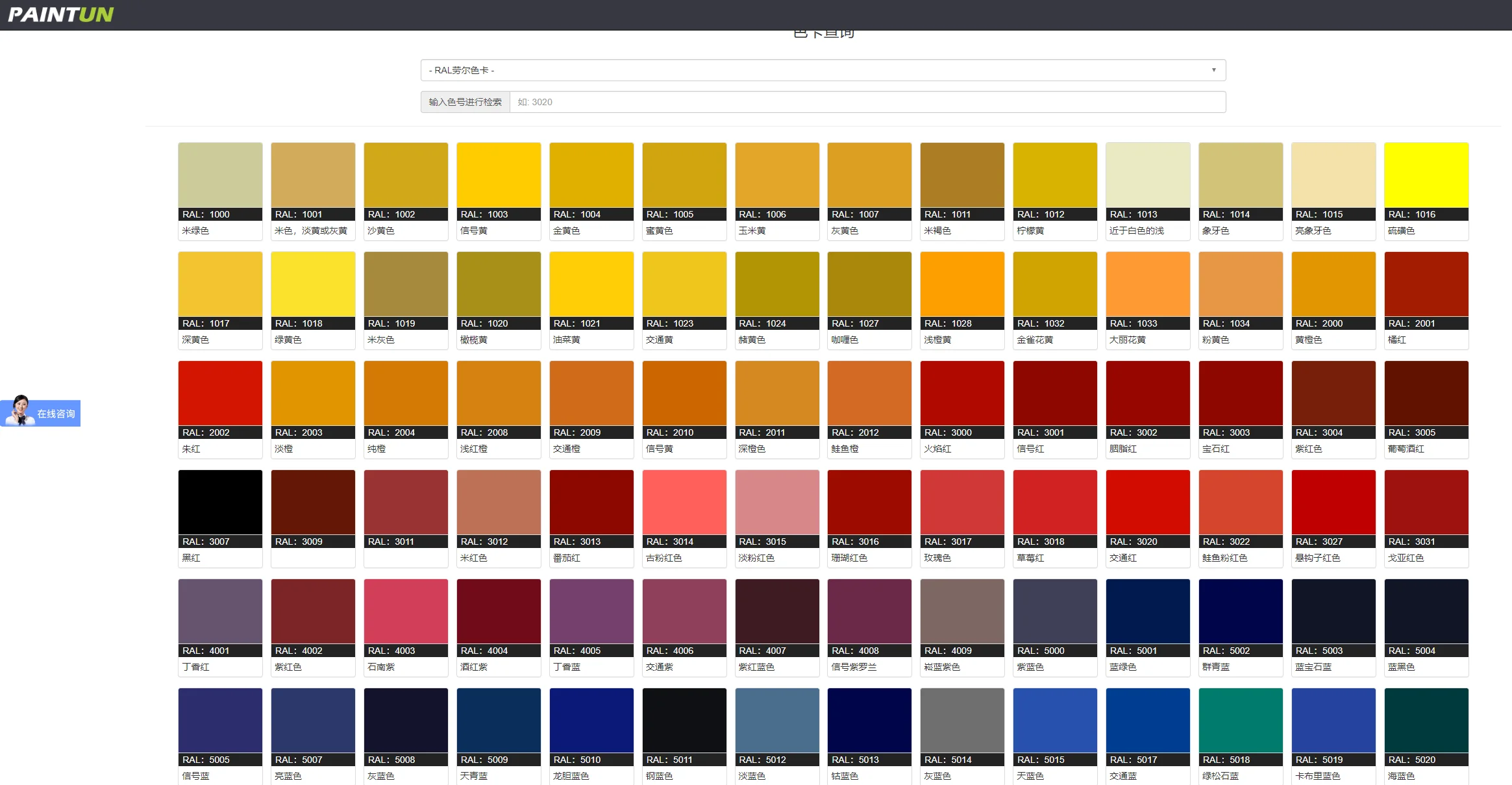This screenshot has width=1512, height=785.
Task: Click the color number search label button
Action: pos(465,102)
